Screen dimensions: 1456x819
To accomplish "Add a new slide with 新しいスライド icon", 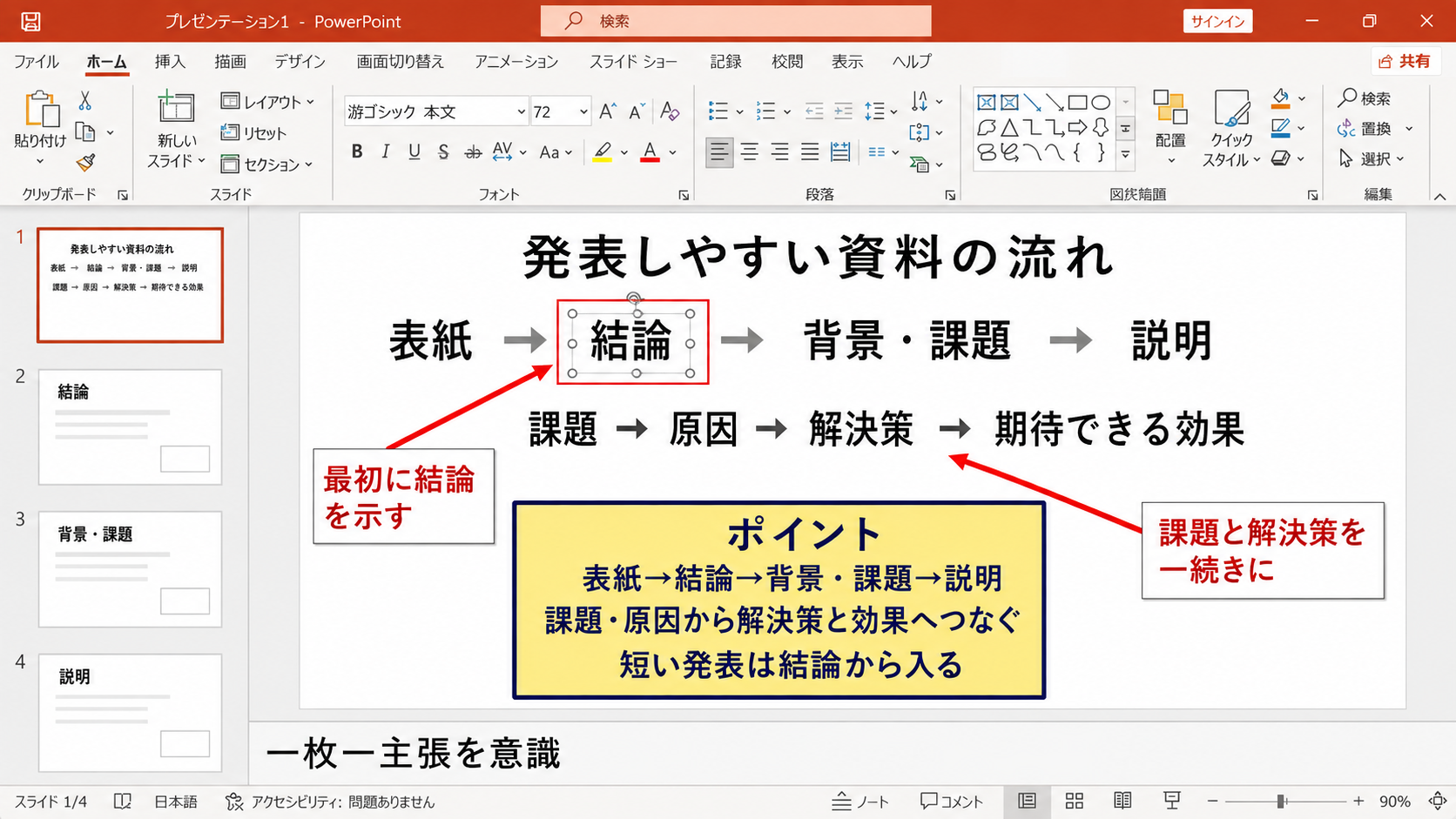I will 176,108.
